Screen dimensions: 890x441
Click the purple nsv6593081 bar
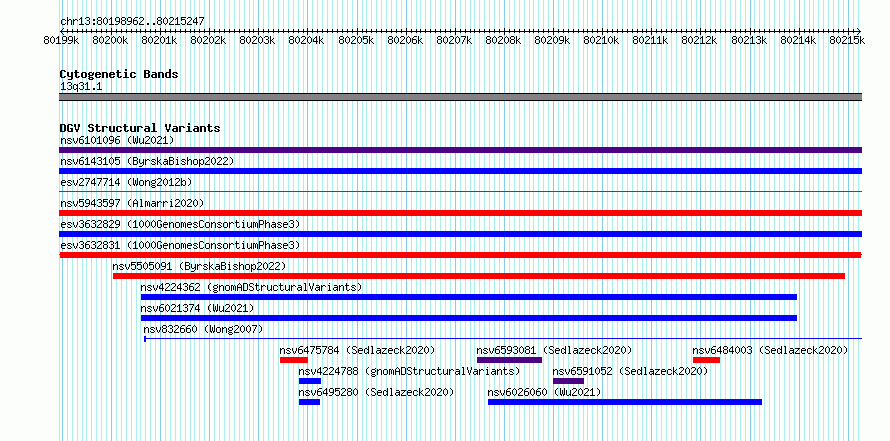[509, 360]
